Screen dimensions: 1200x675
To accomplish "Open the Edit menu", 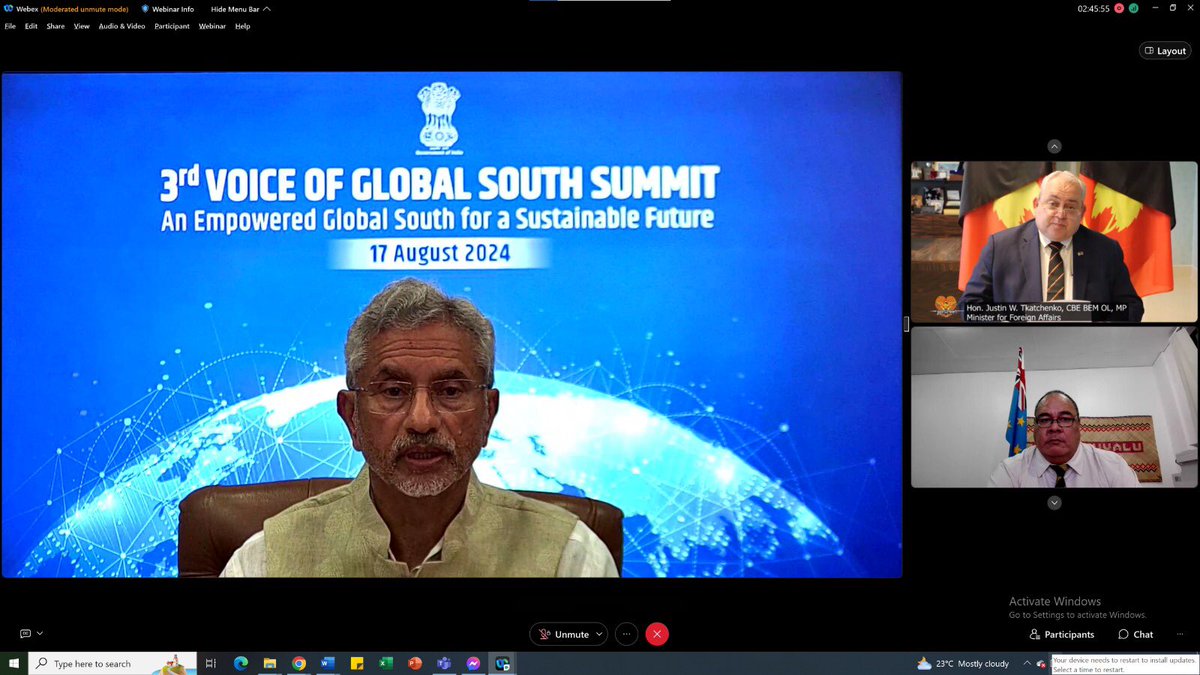I will point(31,26).
